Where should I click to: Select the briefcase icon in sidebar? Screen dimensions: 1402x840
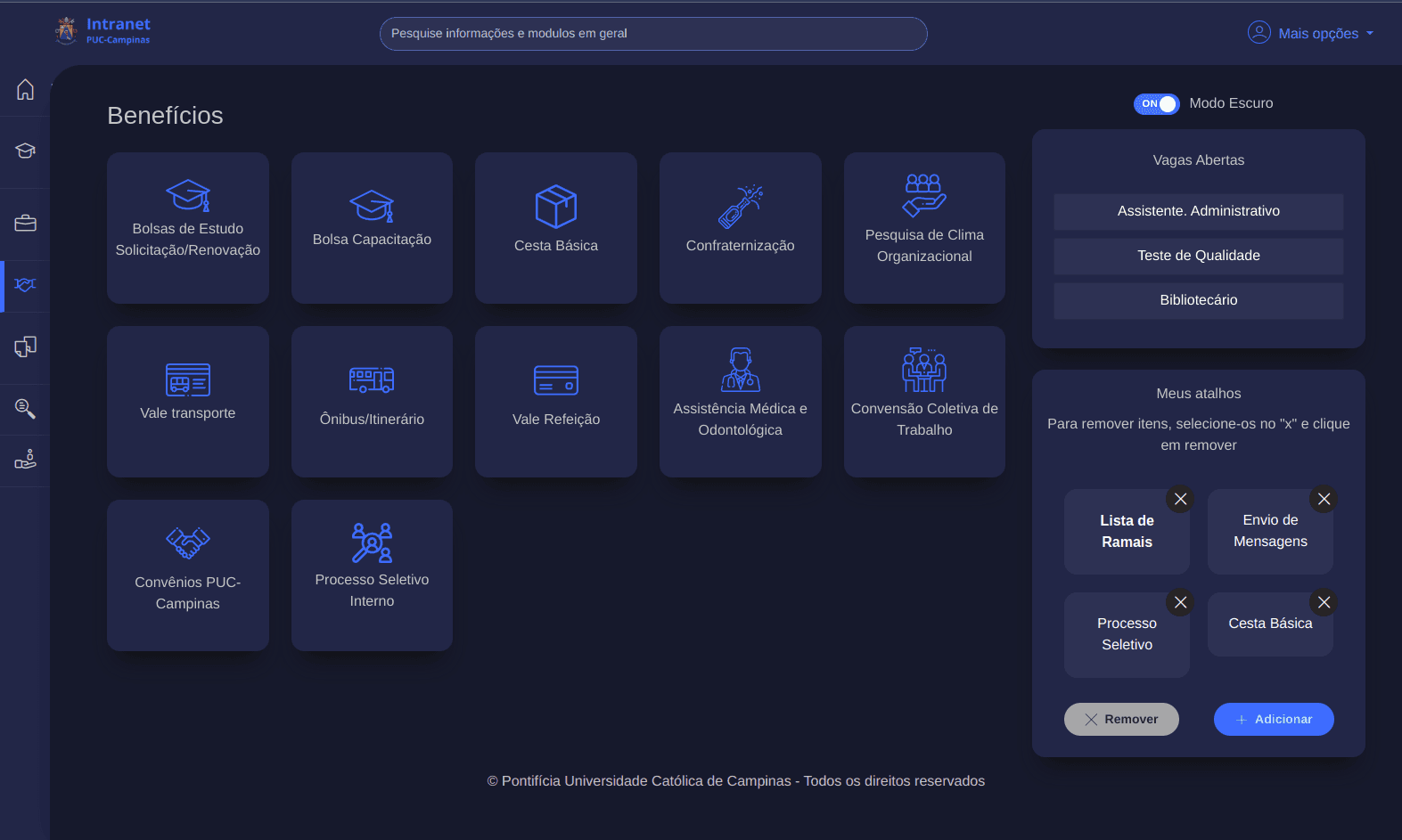point(25,223)
